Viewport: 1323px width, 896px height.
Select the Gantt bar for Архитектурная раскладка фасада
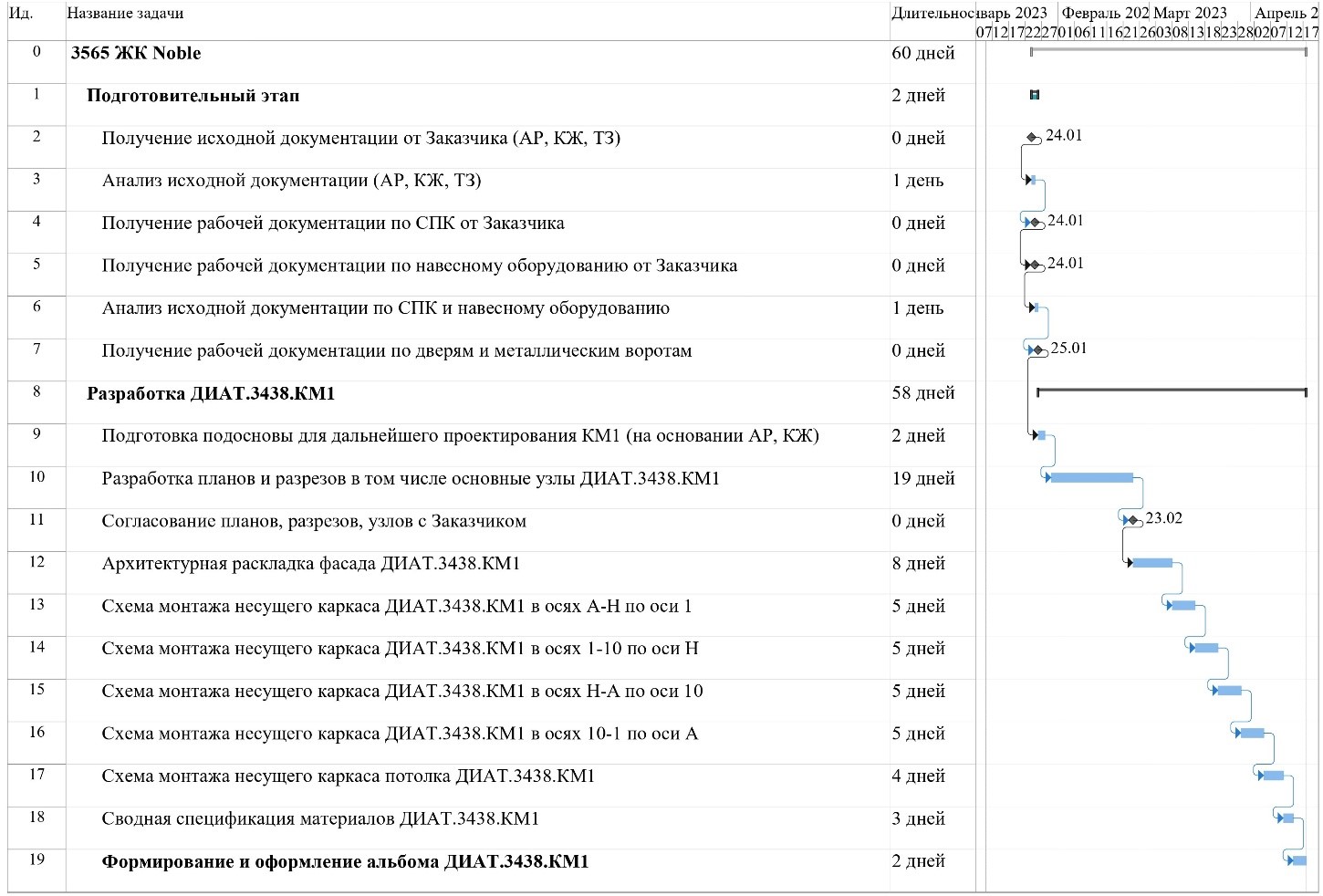[1152, 563]
